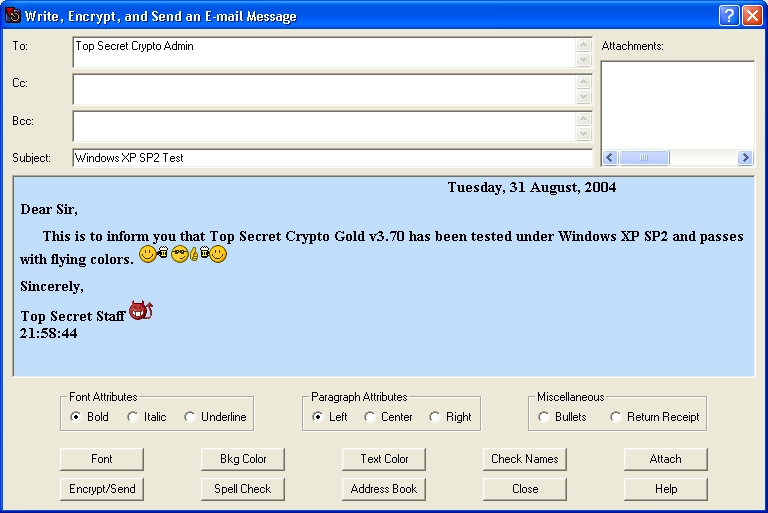Click the Close button beside Address Book
Viewport: 768px width, 513px height.
pos(525,489)
